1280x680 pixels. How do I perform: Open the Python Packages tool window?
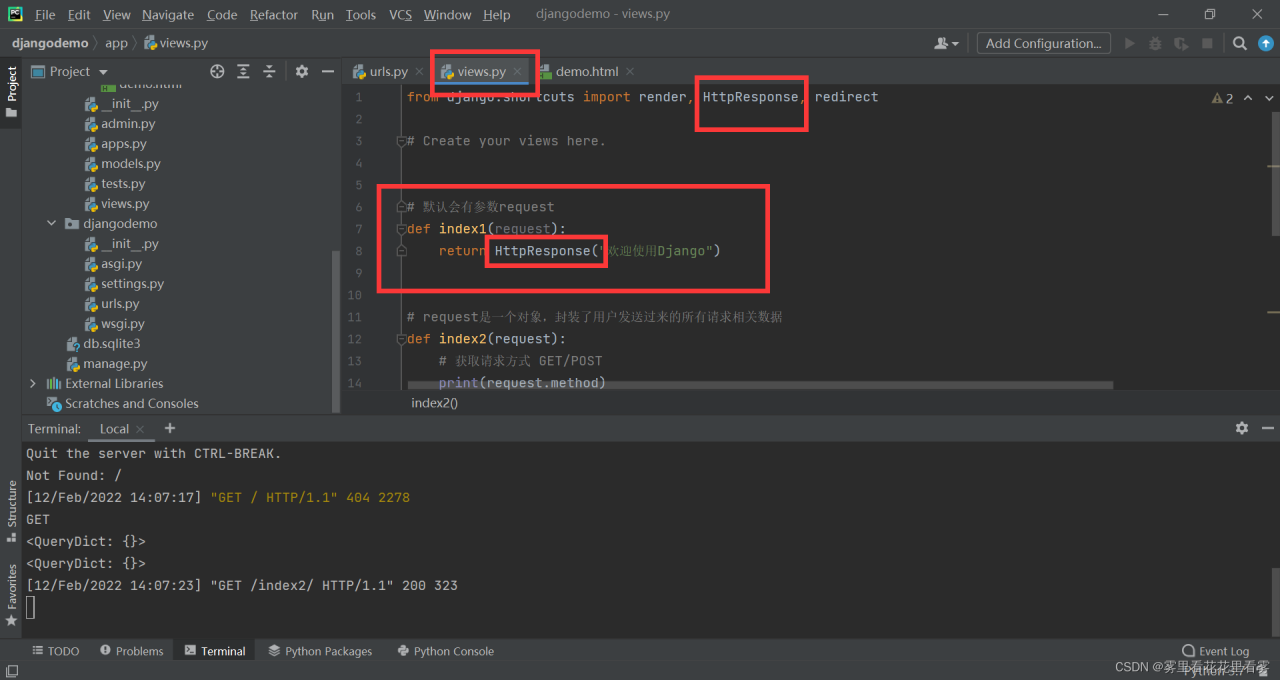point(320,651)
